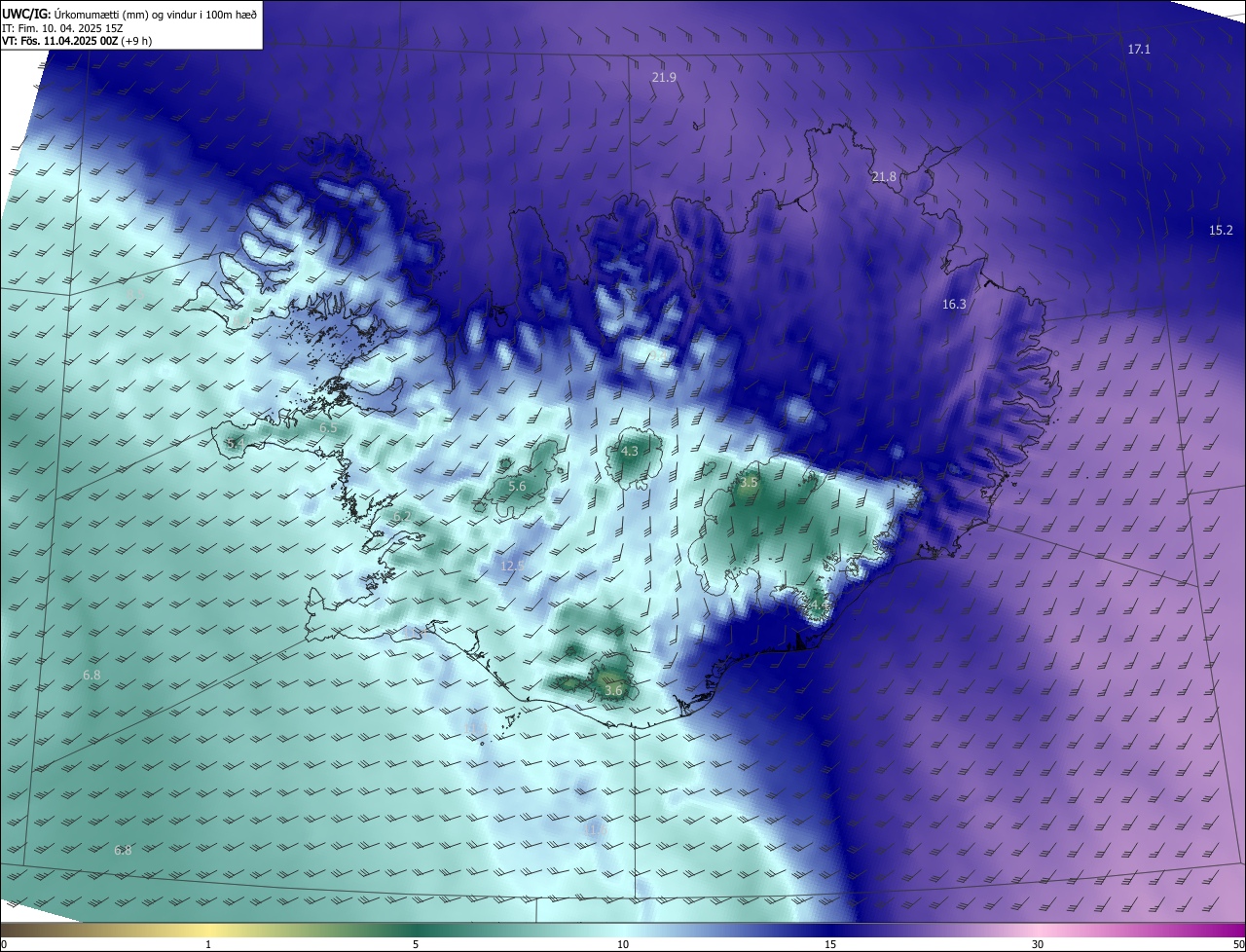
Task: Click the colorbar tick label 1
Action: pyautogui.click(x=208, y=944)
